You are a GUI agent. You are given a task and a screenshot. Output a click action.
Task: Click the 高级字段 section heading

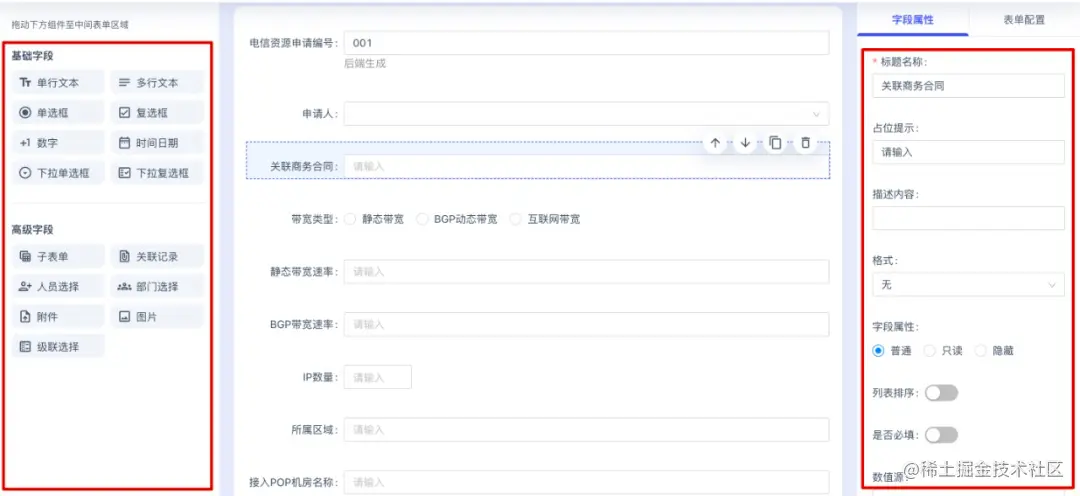pos(32,229)
